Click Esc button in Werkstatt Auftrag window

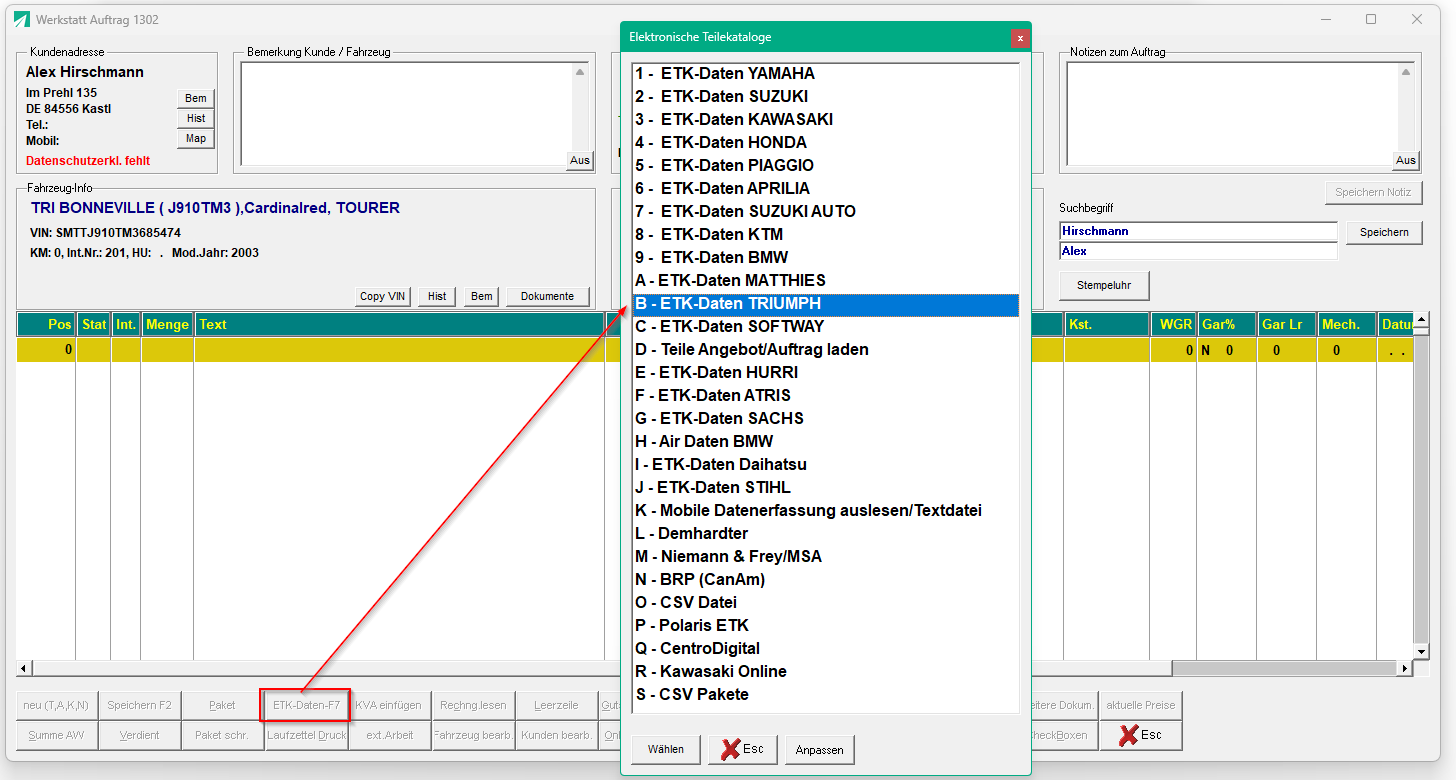click(x=1140, y=735)
